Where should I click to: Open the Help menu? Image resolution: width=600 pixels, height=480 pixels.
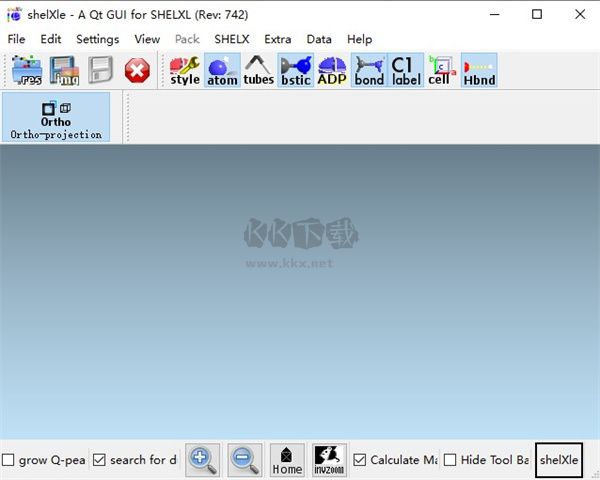click(359, 39)
